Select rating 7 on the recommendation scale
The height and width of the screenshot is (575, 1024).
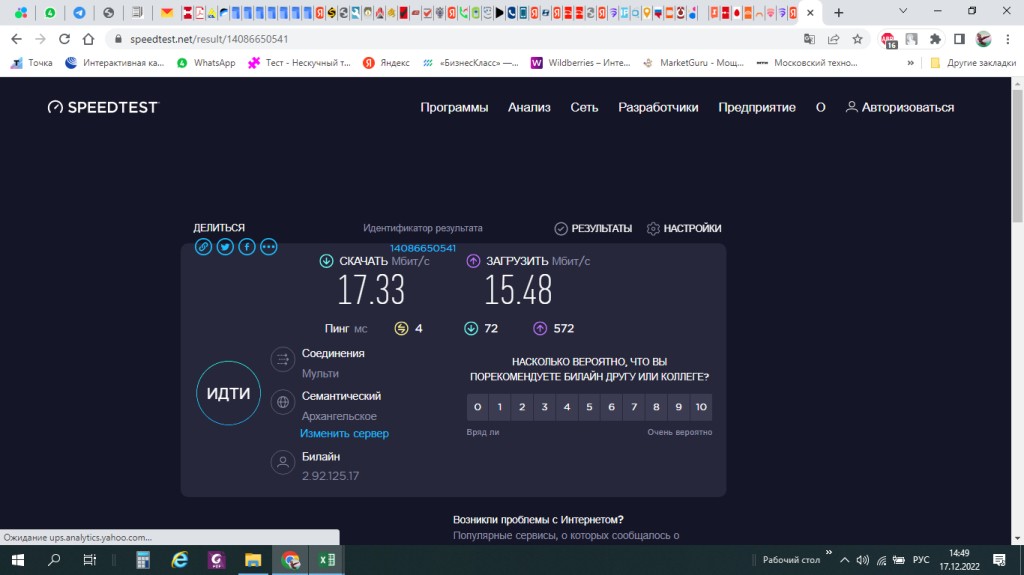coord(633,406)
